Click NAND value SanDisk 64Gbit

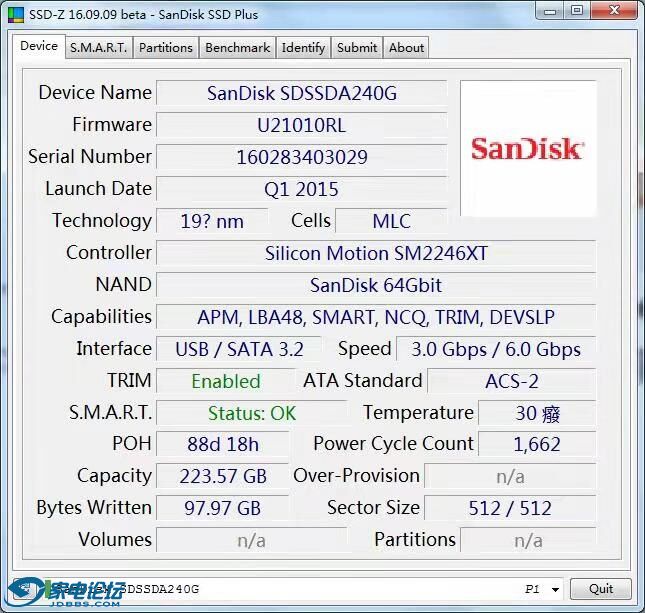point(376,286)
